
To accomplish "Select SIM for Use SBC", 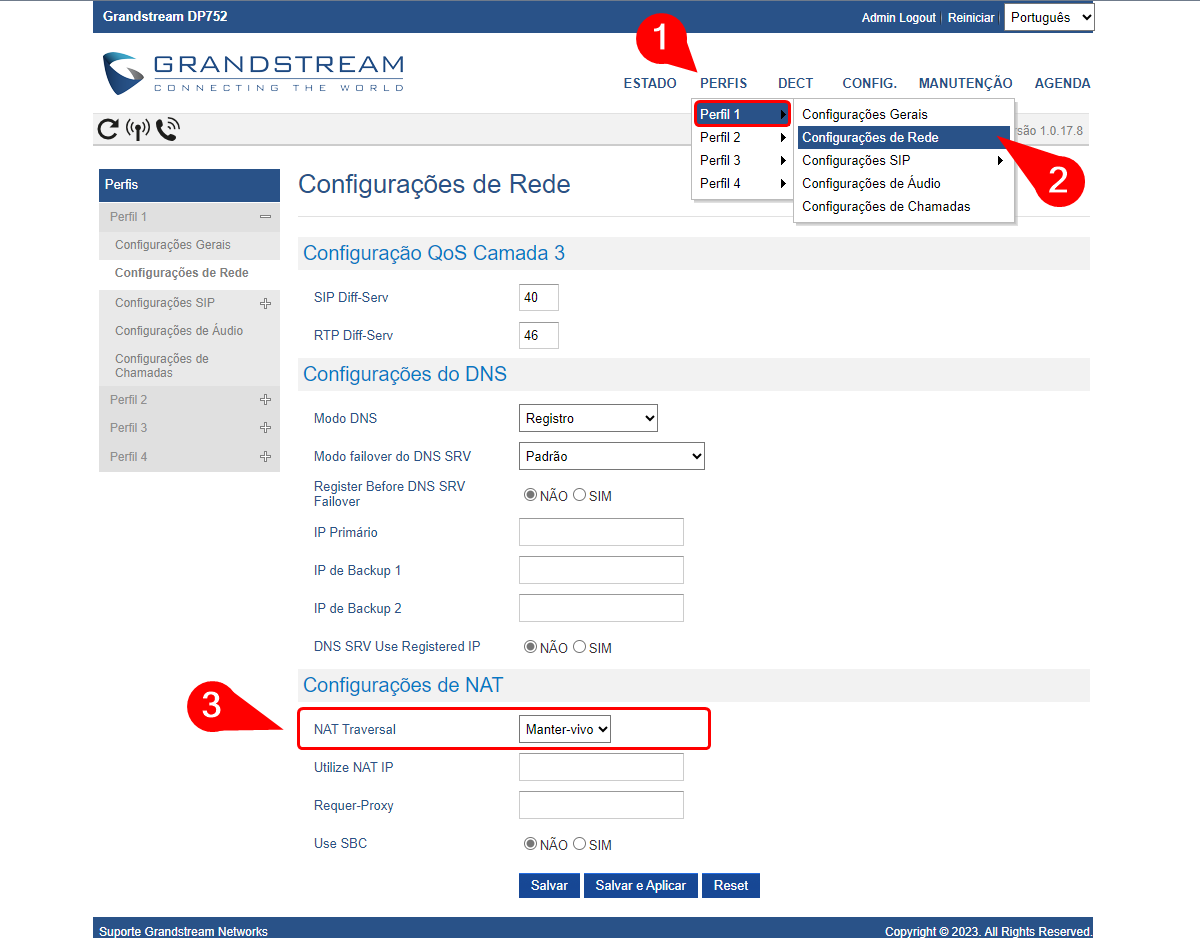I will (580, 844).
